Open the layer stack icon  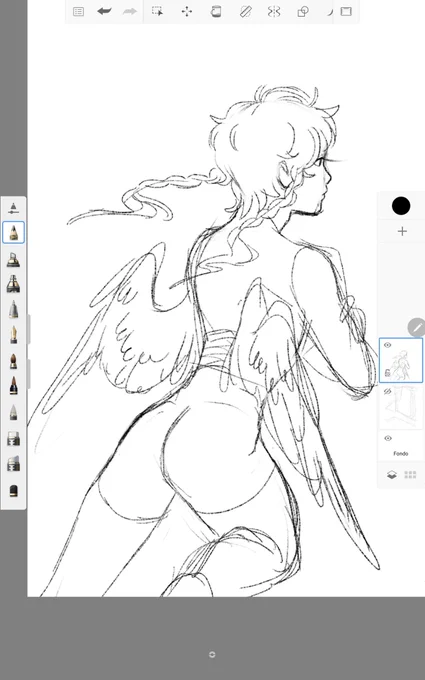coord(392,475)
